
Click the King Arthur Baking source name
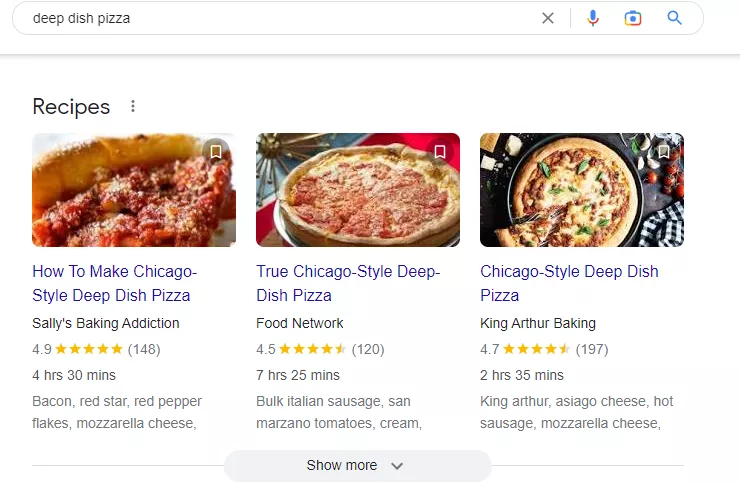(538, 323)
